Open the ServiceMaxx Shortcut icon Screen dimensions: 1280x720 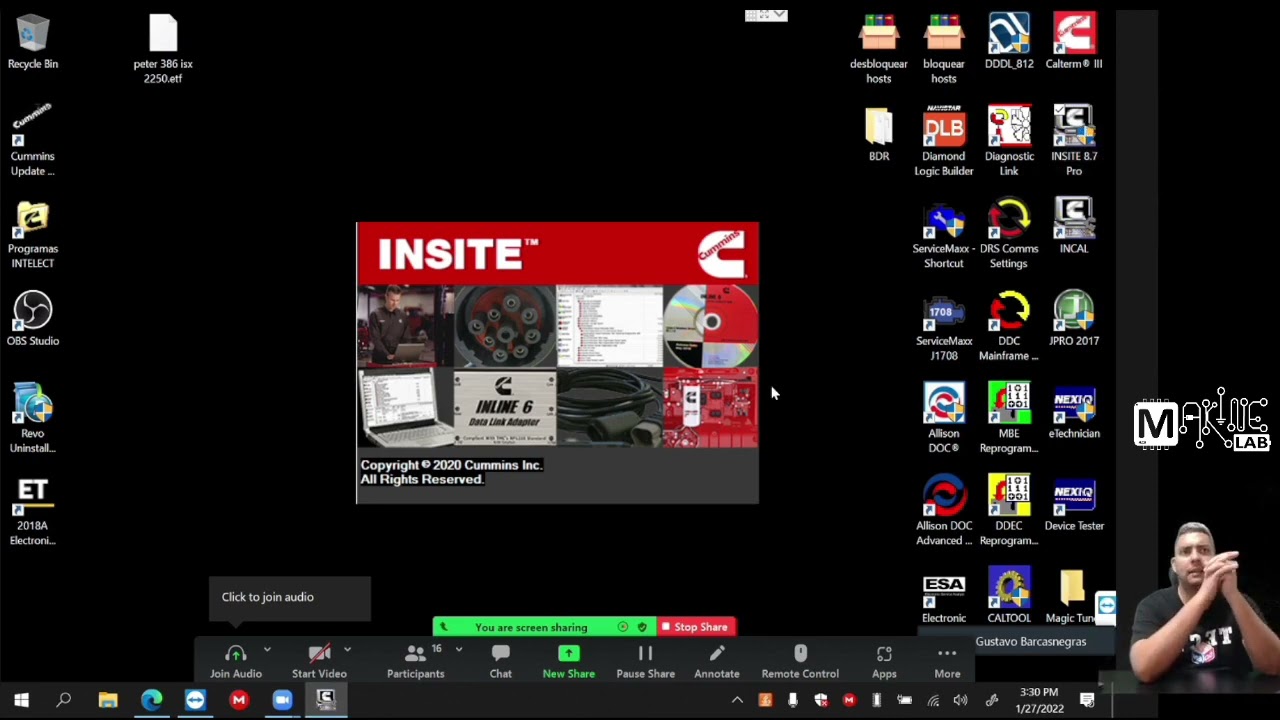pyautogui.click(x=944, y=235)
